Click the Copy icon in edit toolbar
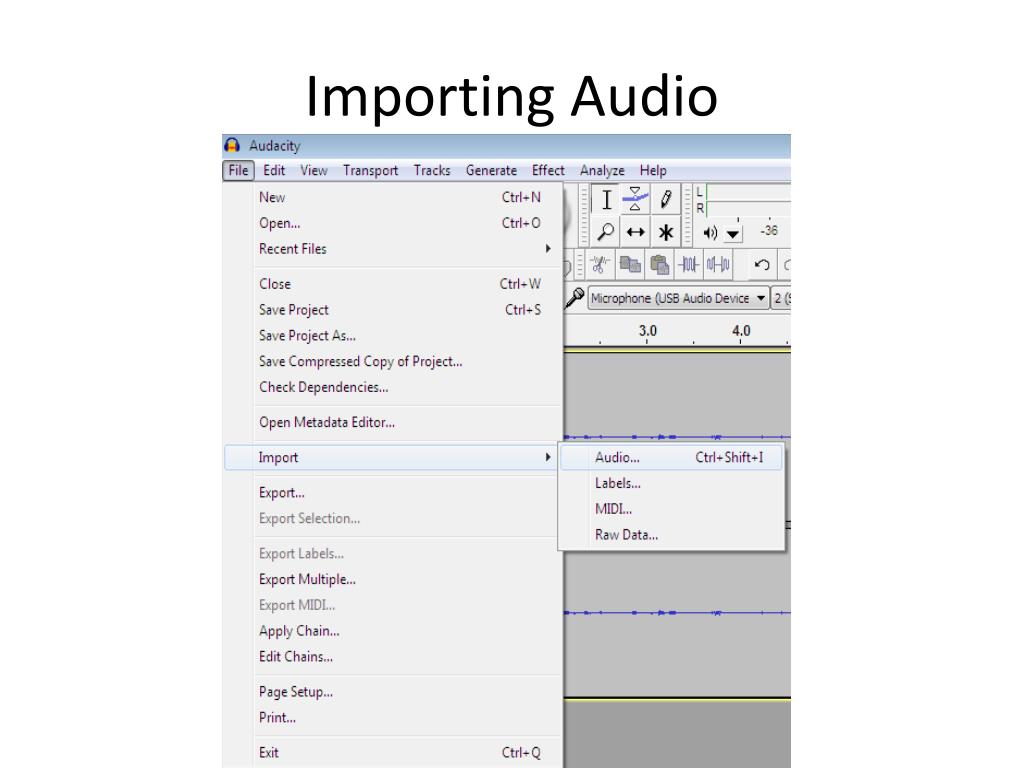Image resolution: width=1024 pixels, height=768 pixels. (x=630, y=264)
